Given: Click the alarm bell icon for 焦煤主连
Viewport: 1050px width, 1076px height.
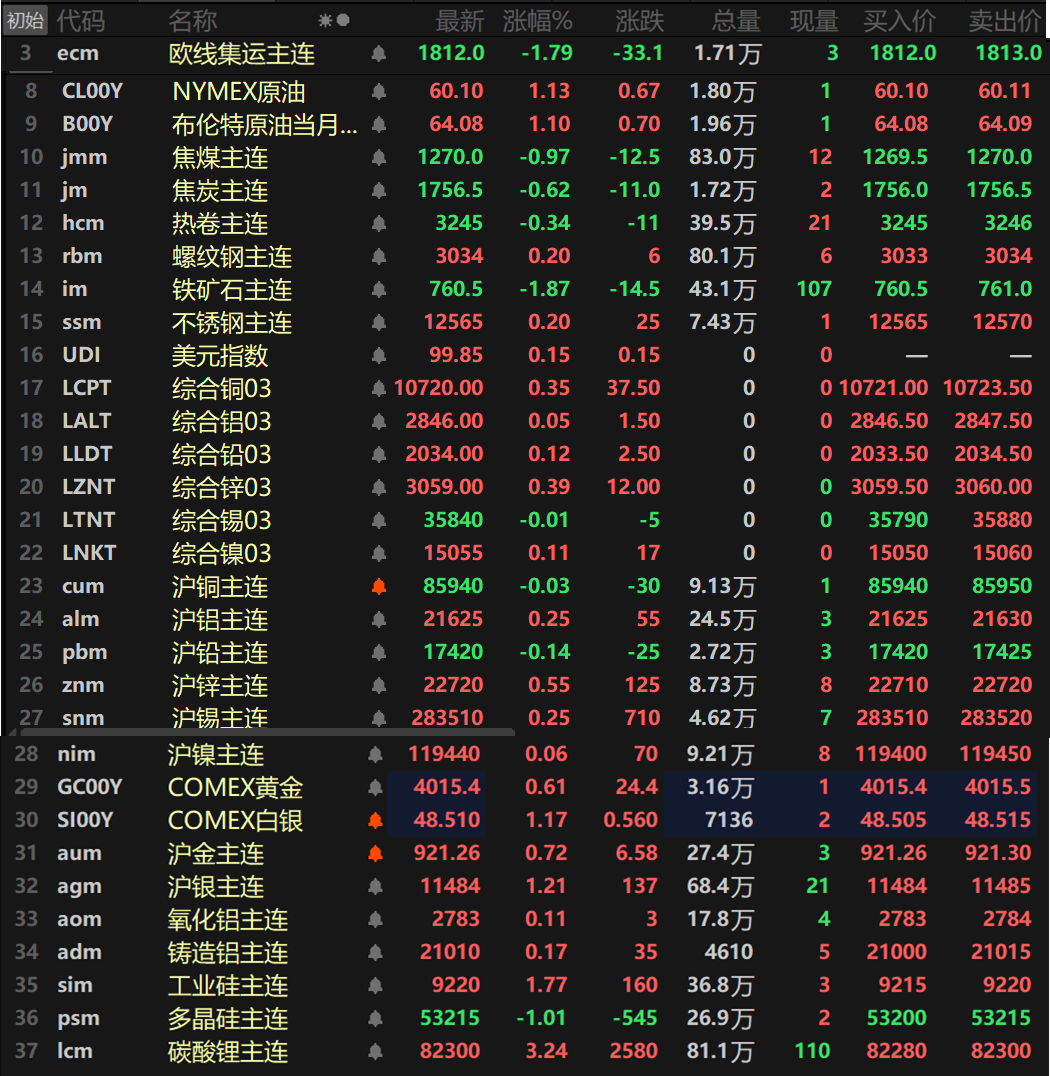Looking at the screenshot, I should coord(377,157).
